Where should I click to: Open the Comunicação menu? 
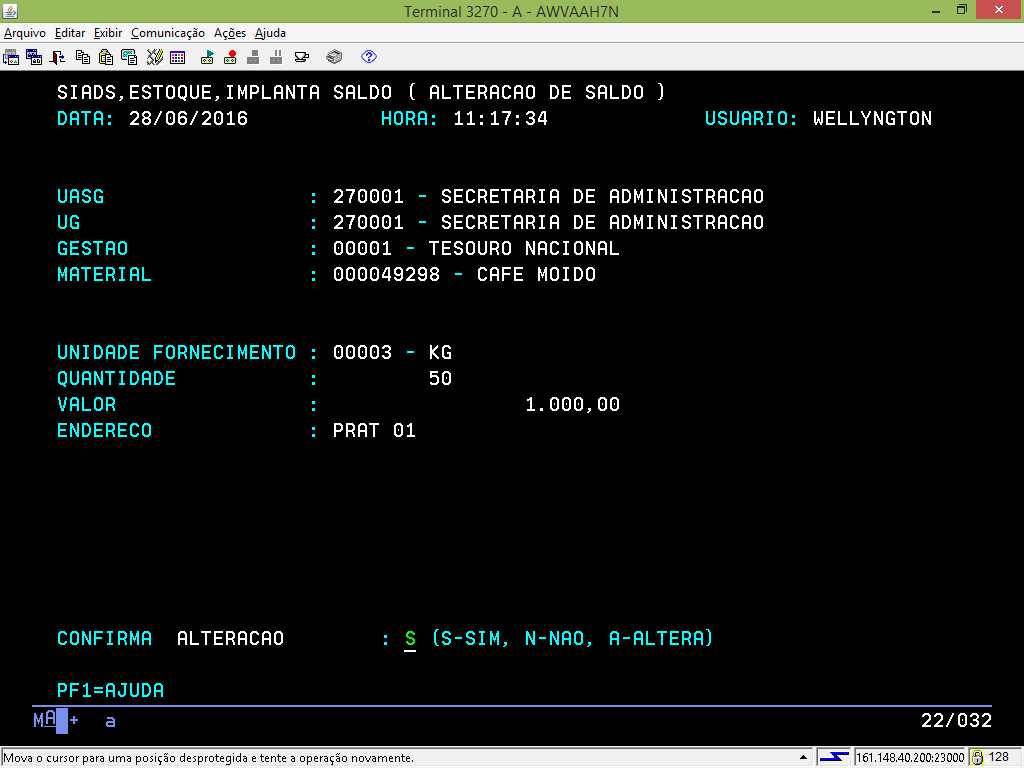click(168, 33)
